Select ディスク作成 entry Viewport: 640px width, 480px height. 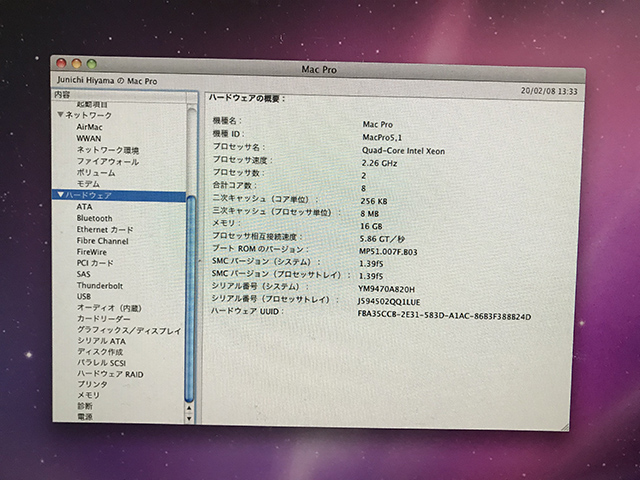pos(100,351)
